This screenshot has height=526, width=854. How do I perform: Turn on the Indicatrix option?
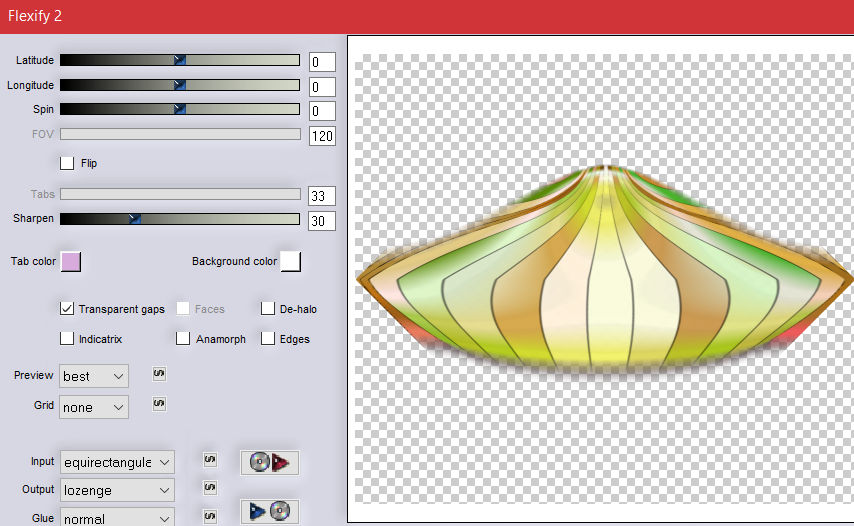pyautogui.click(x=67, y=339)
